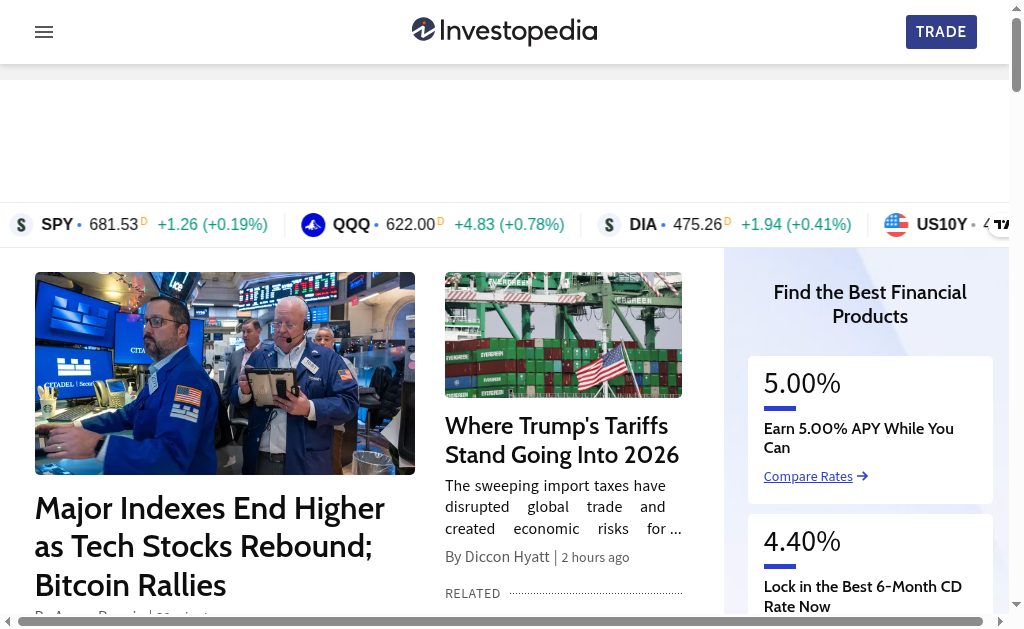The width and height of the screenshot is (1024, 629).
Task: Click the stock traders article photo
Action: click(225, 373)
